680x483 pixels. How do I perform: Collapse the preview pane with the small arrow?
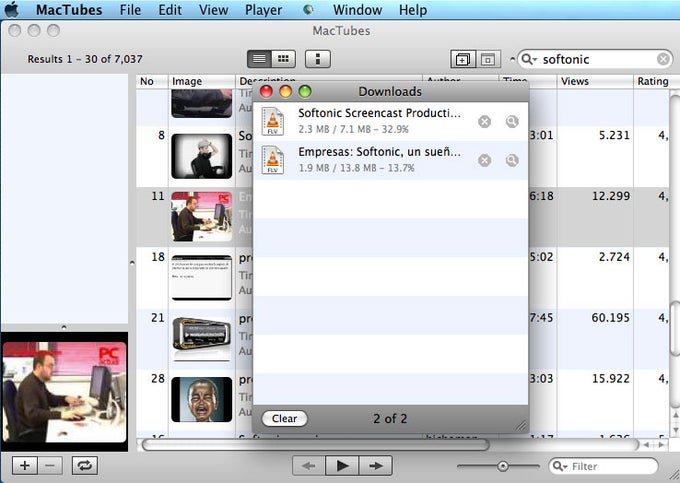[64, 327]
